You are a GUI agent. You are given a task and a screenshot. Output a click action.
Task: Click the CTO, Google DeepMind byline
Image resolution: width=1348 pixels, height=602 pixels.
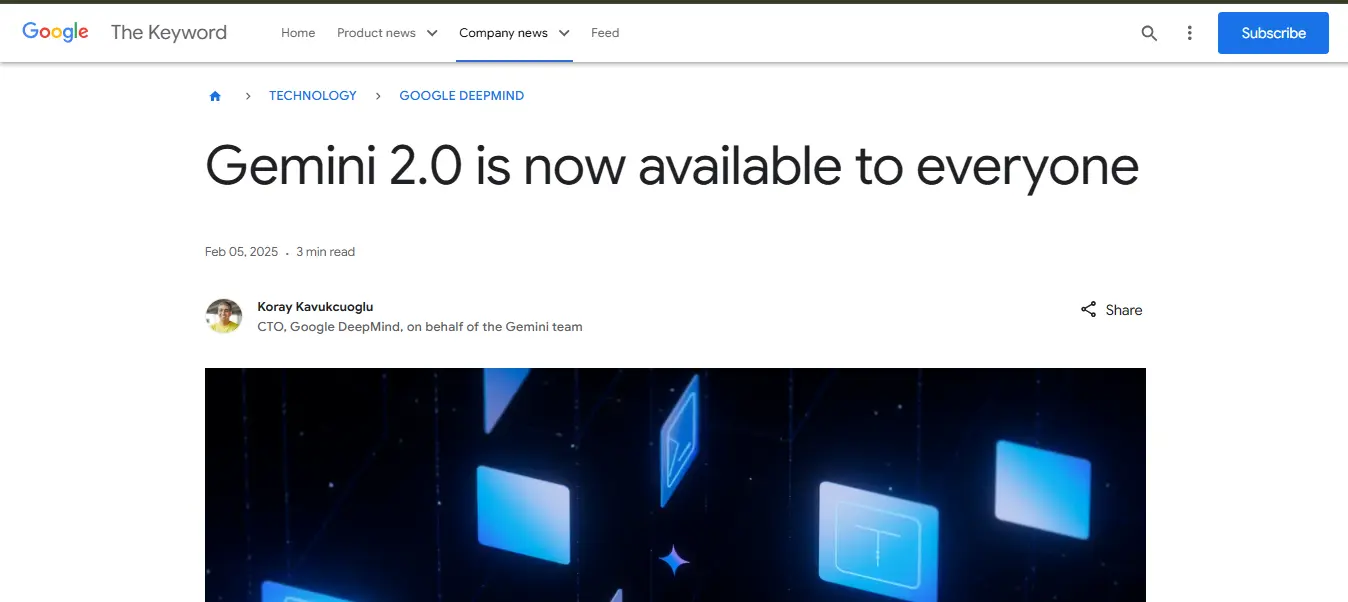[x=420, y=327]
